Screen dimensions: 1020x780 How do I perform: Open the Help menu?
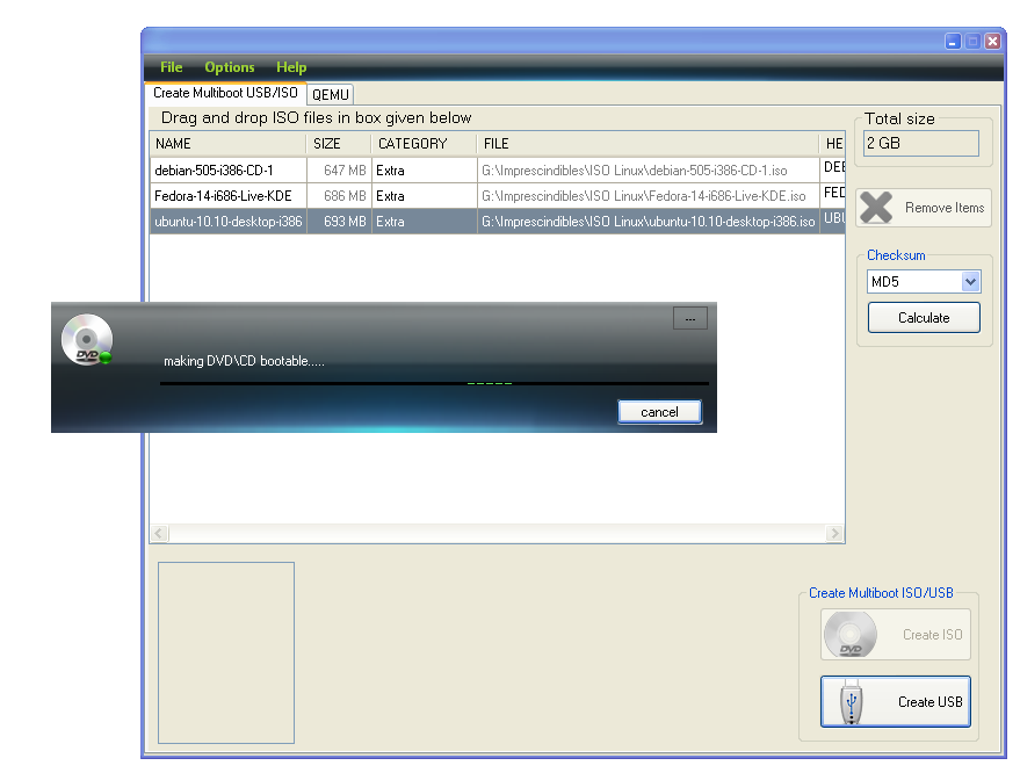pyautogui.click(x=291, y=67)
